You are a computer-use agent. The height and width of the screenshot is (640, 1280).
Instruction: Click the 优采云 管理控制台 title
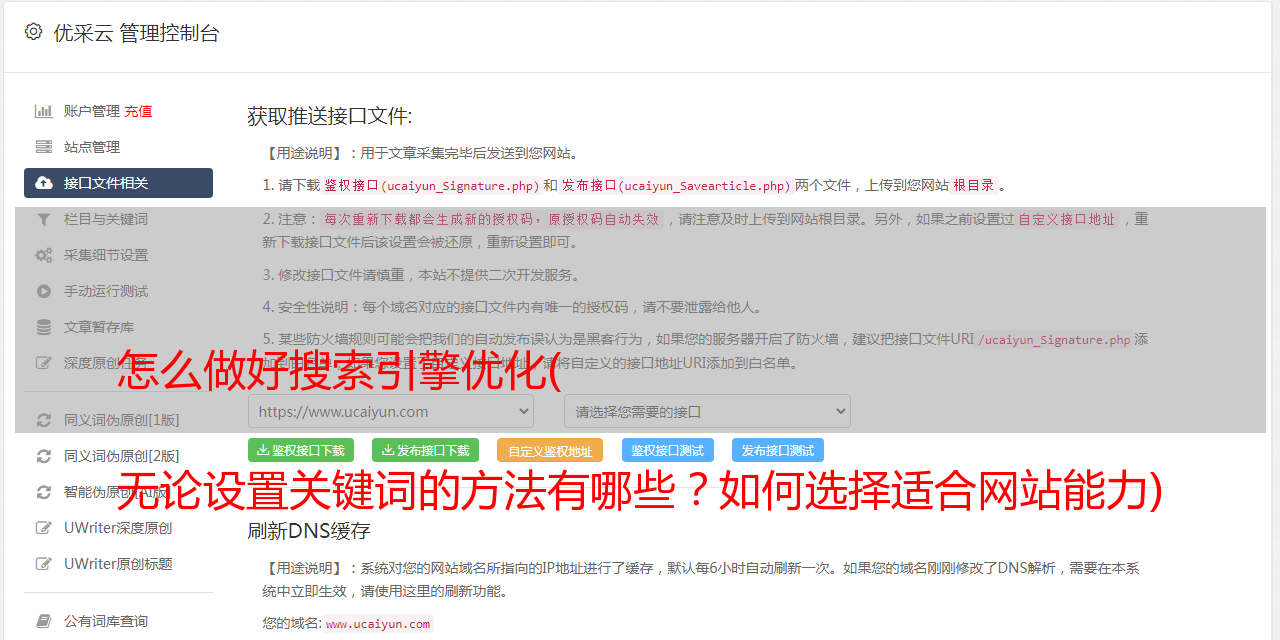(x=136, y=33)
